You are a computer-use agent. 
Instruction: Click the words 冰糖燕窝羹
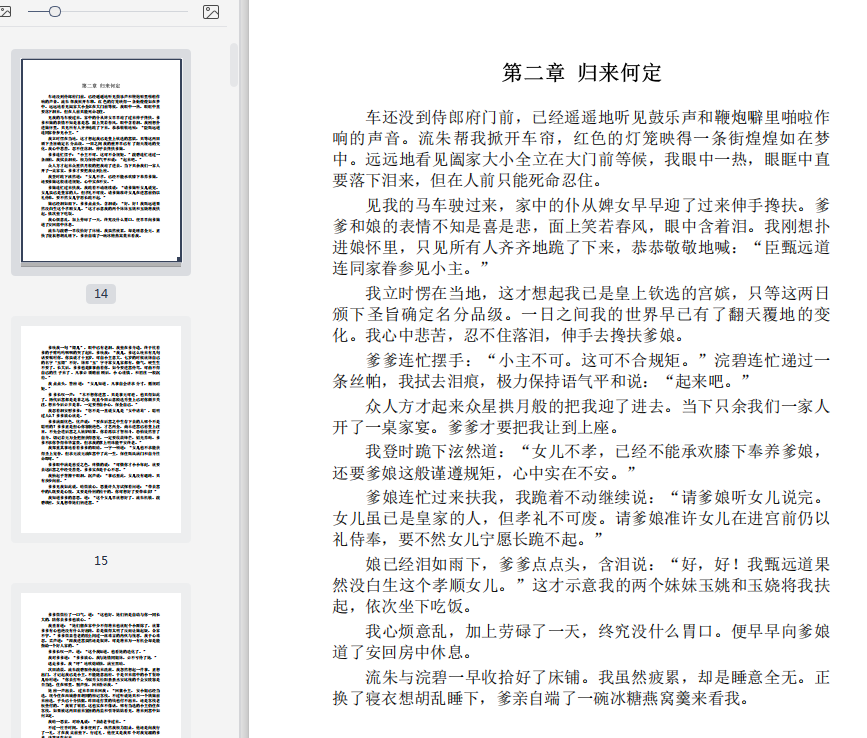pos(652,698)
